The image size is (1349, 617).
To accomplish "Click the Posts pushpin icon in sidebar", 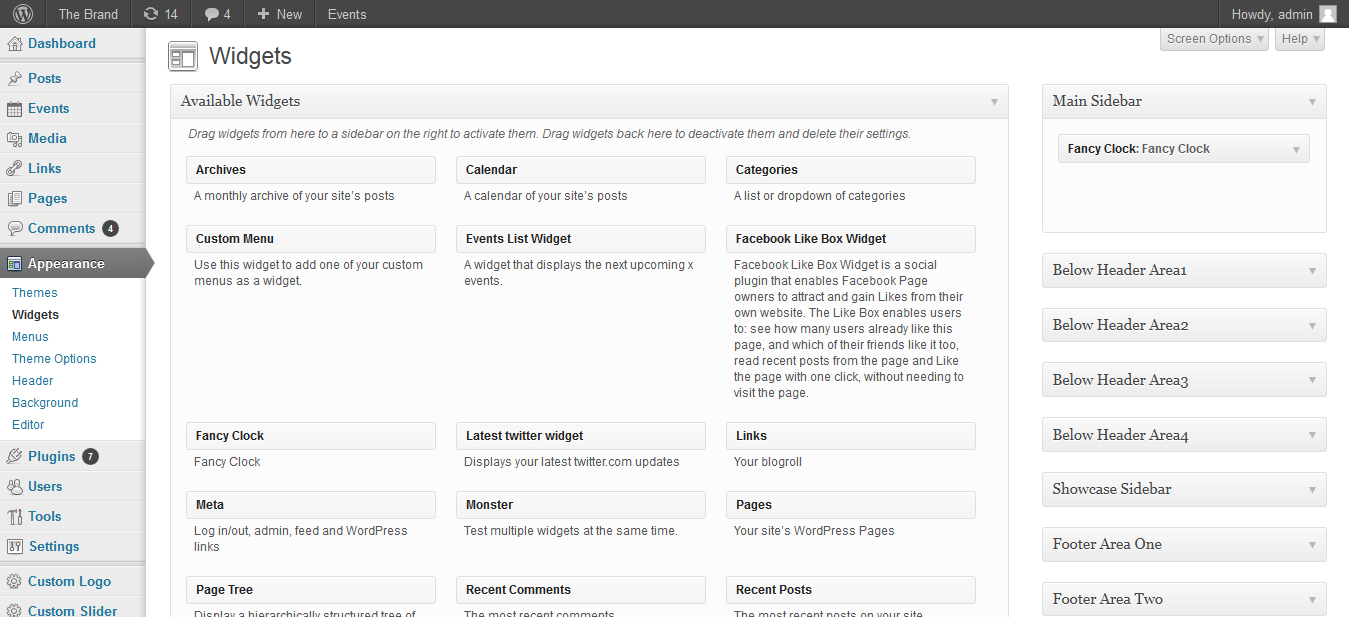I will tap(14, 79).
